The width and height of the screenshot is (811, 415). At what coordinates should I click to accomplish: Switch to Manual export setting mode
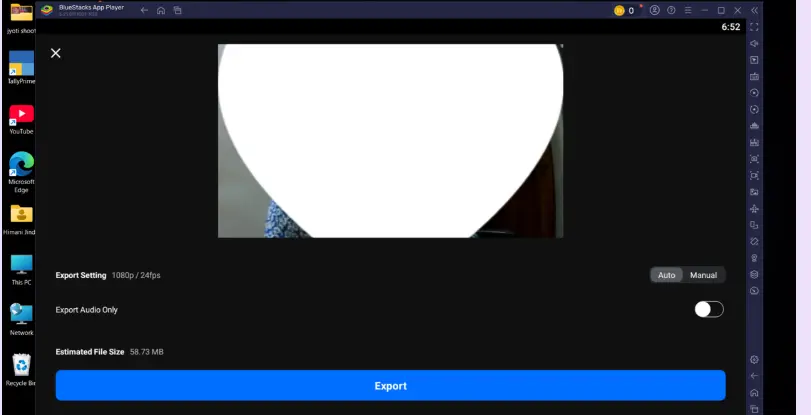coord(703,275)
